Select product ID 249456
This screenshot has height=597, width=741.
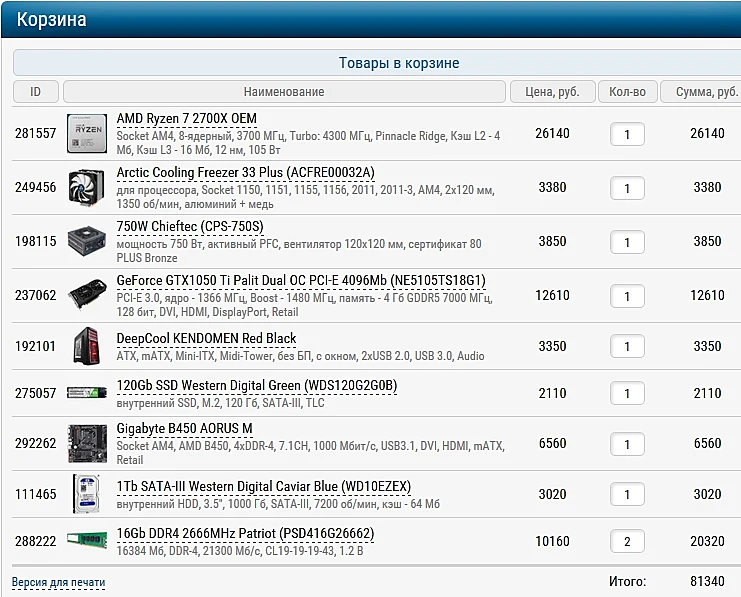tap(35, 187)
